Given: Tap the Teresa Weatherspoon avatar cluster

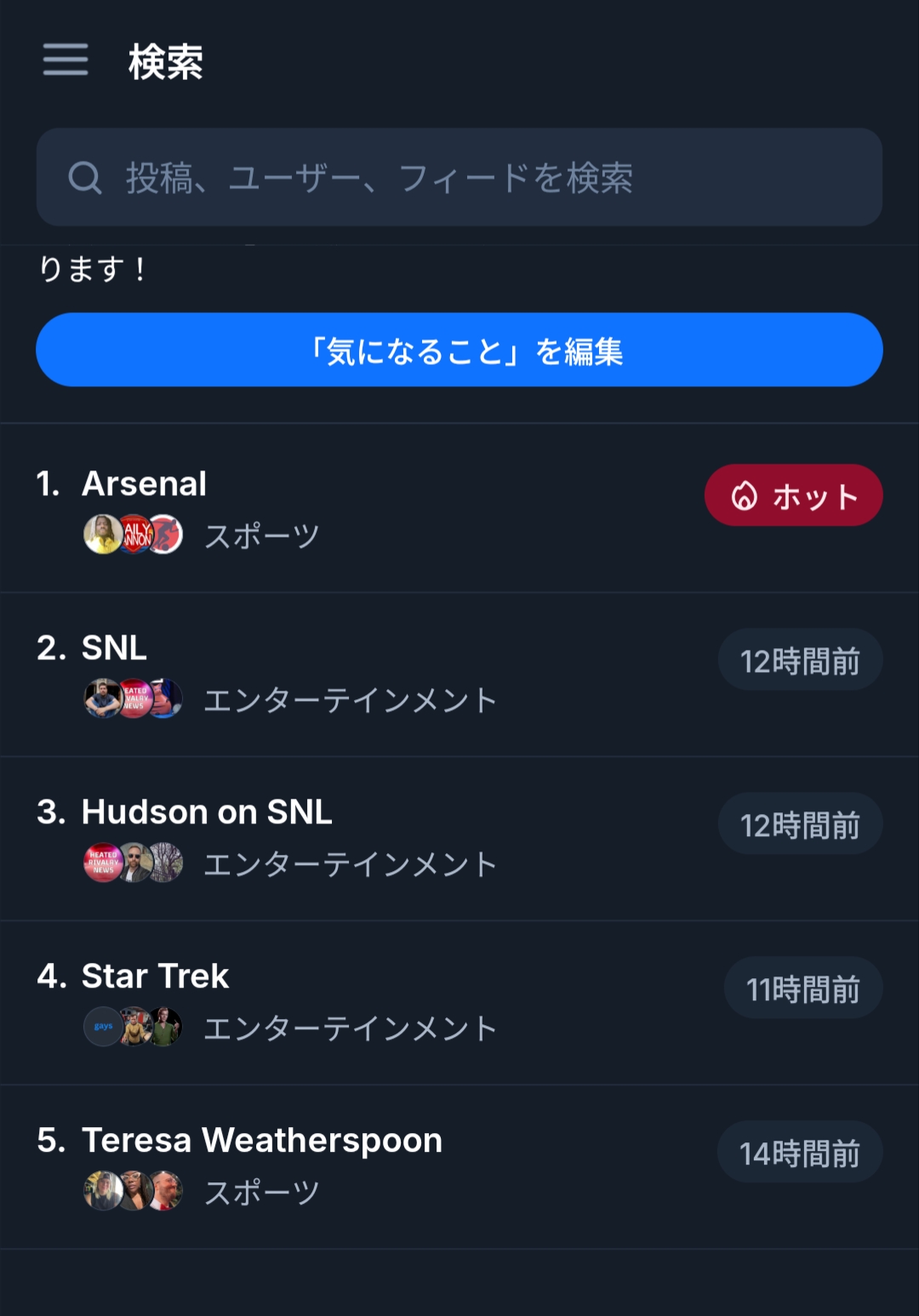Looking at the screenshot, I should [x=134, y=1191].
